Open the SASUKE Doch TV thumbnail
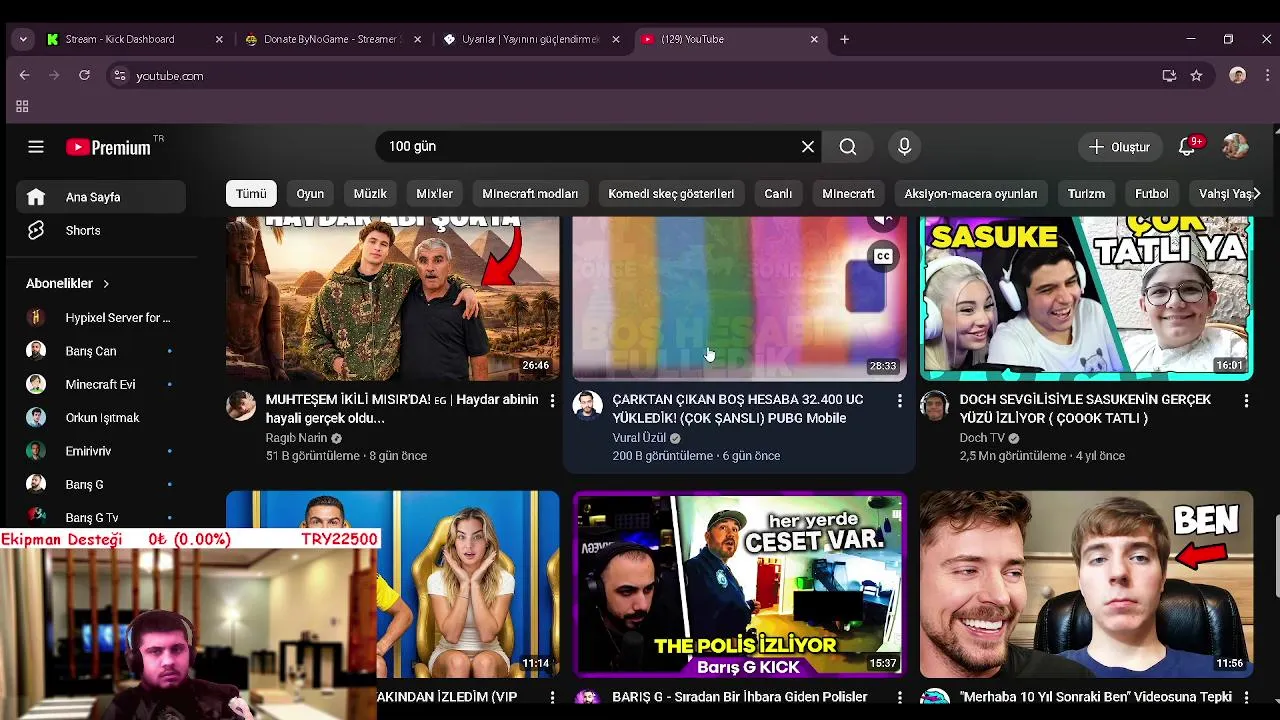The height and width of the screenshot is (720, 1280). coord(1086,298)
